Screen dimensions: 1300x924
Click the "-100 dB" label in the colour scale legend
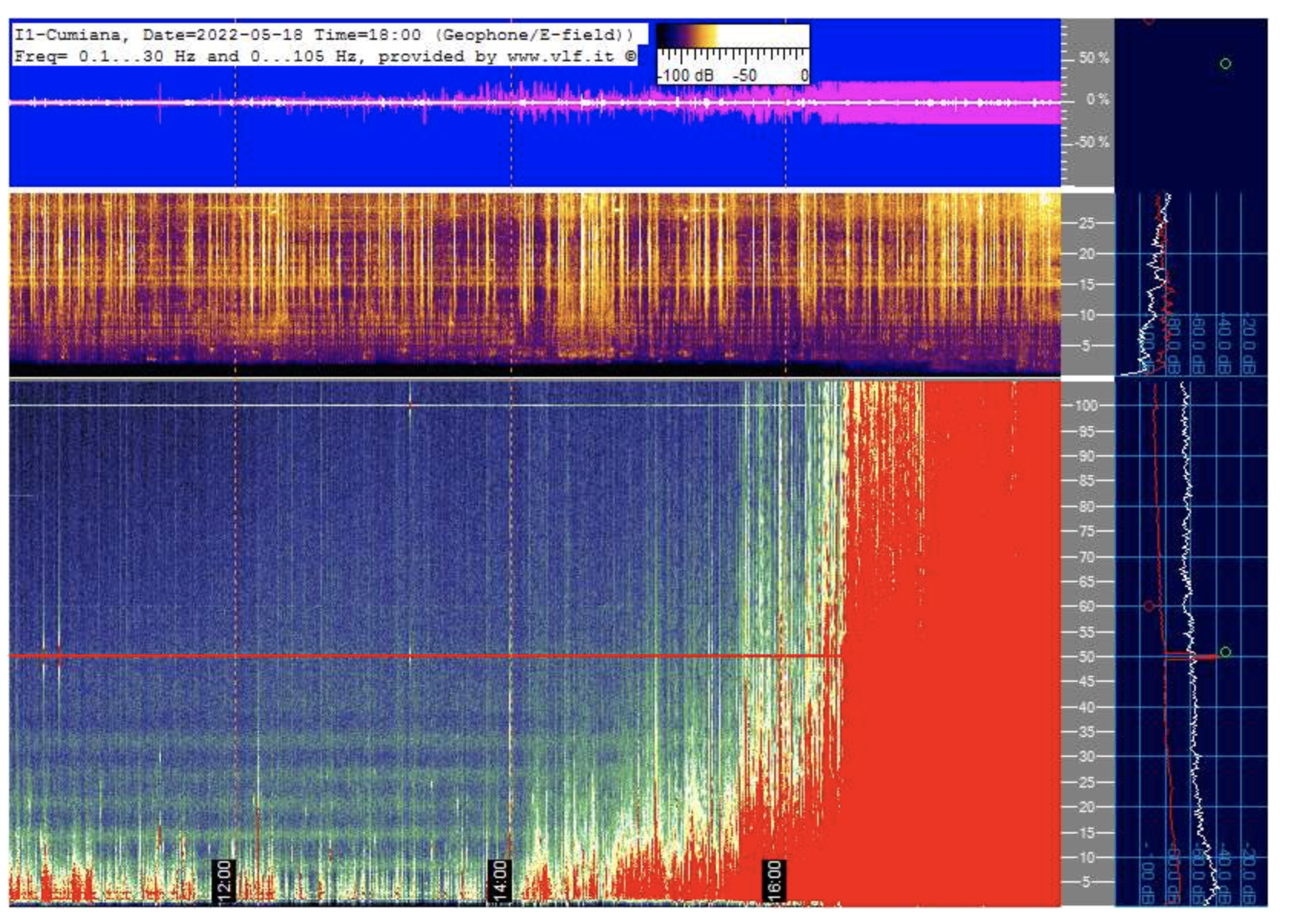(x=685, y=75)
